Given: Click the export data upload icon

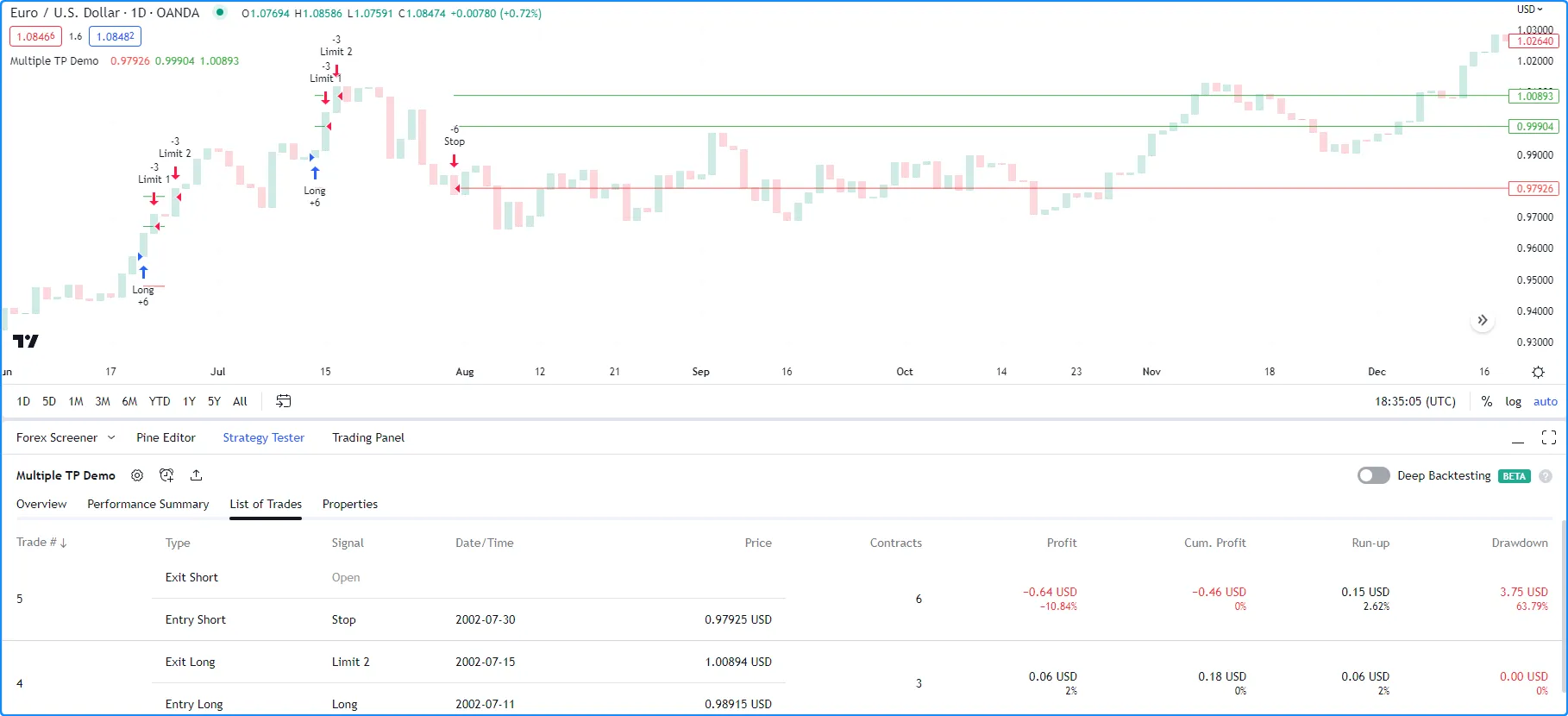Looking at the screenshot, I should coord(197,475).
